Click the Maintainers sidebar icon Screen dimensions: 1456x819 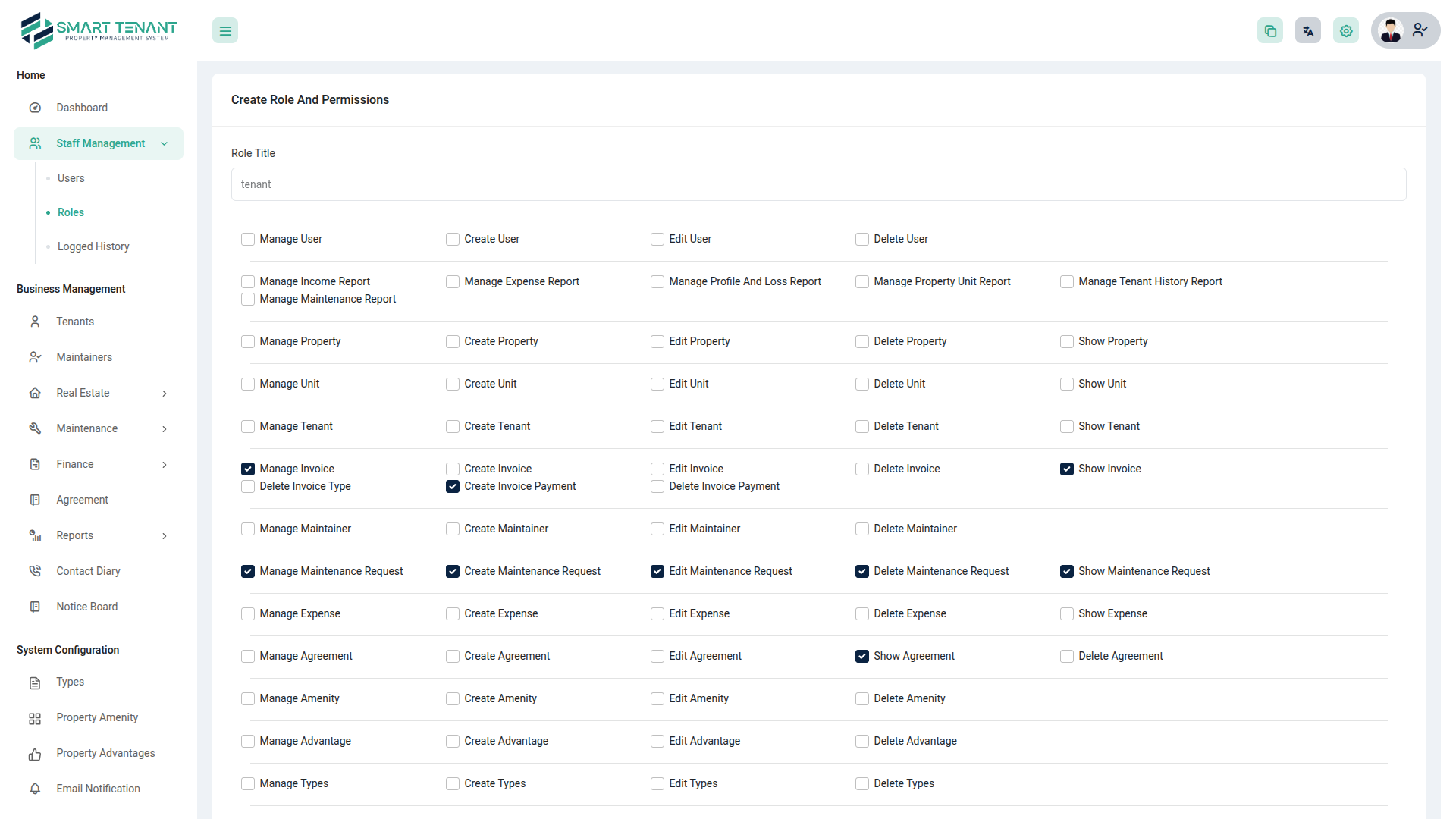coord(35,357)
